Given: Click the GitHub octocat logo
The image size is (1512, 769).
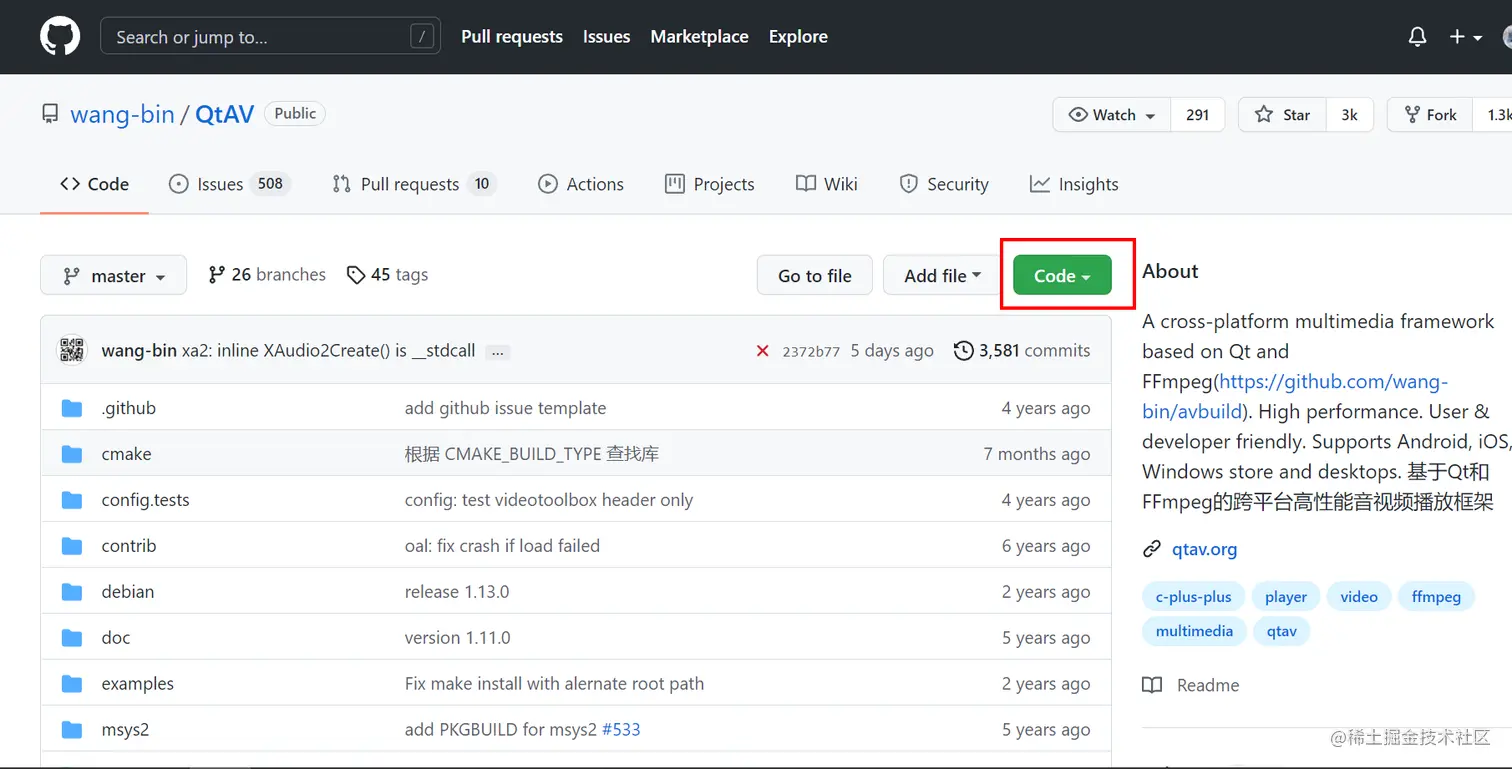Looking at the screenshot, I should (x=59, y=37).
